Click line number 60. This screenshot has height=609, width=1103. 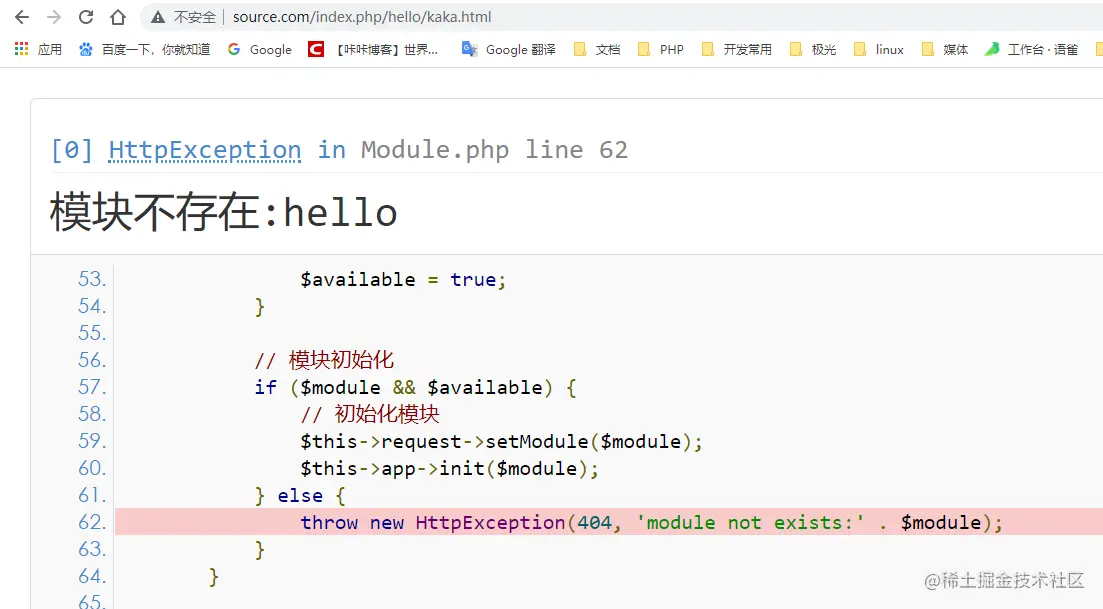[x=91, y=468]
